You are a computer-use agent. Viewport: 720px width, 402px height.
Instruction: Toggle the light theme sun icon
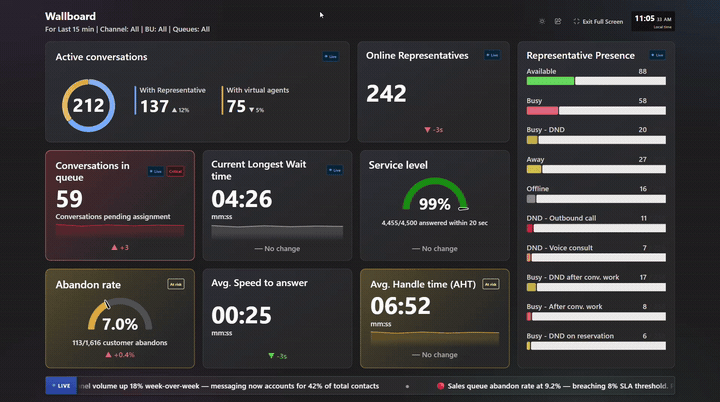tap(542, 21)
